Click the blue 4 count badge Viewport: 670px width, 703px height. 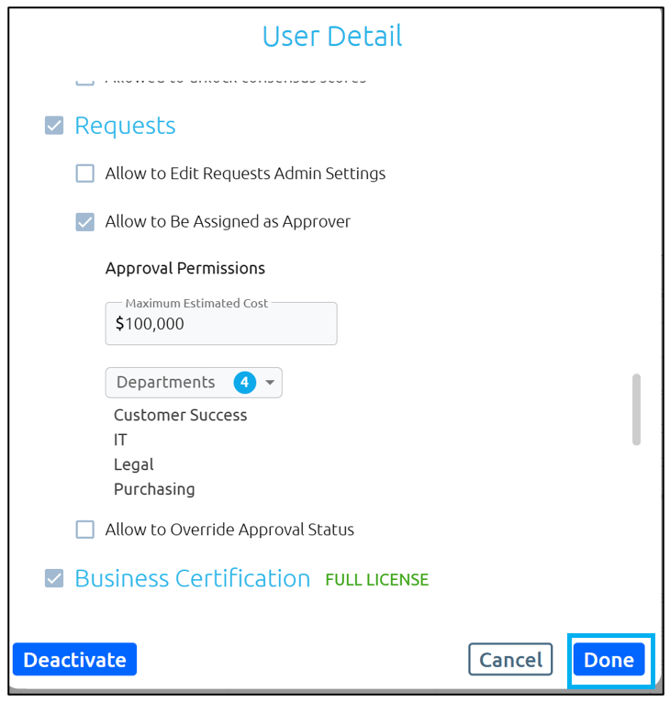(x=244, y=382)
